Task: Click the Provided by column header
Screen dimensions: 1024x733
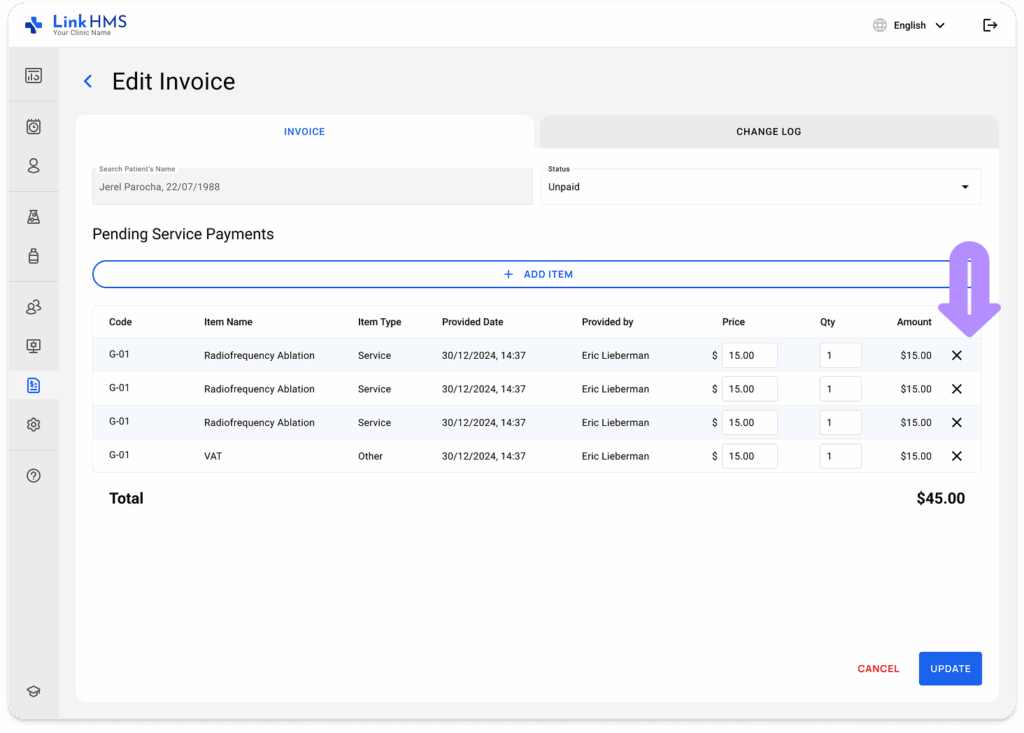Action: 607,322
